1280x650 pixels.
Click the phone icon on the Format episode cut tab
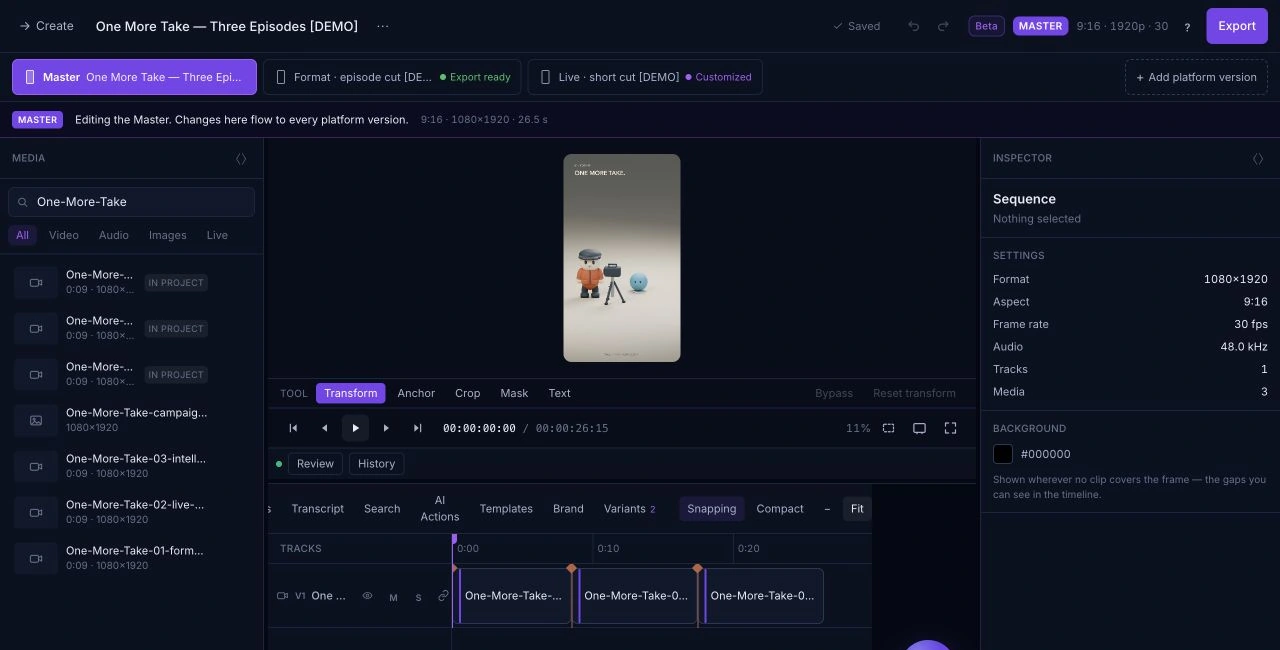[281, 77]
